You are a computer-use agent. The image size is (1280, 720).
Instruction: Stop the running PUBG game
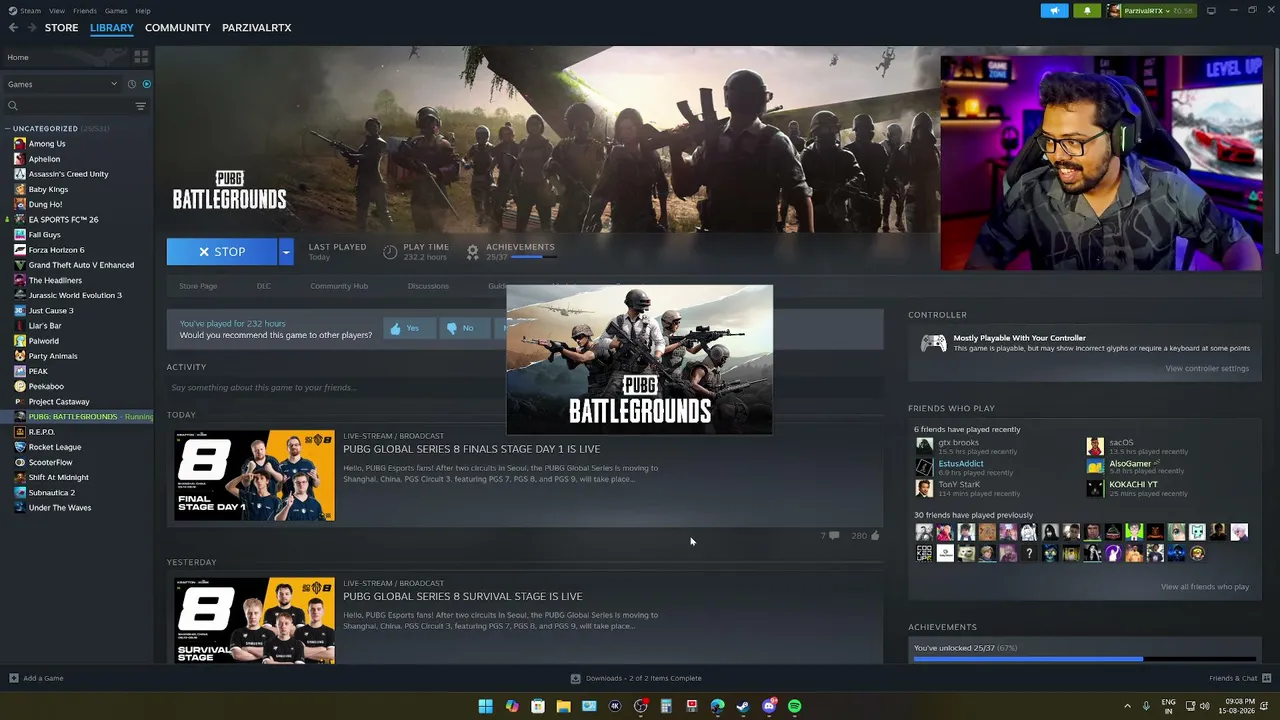pos(222,252)
